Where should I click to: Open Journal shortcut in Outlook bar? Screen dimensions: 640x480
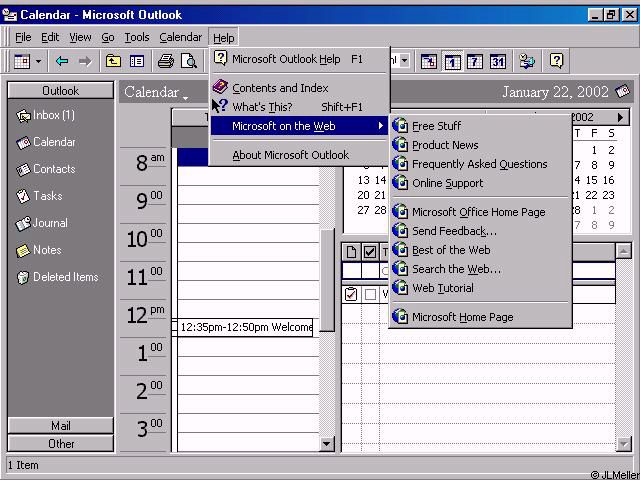coord(42,223)
